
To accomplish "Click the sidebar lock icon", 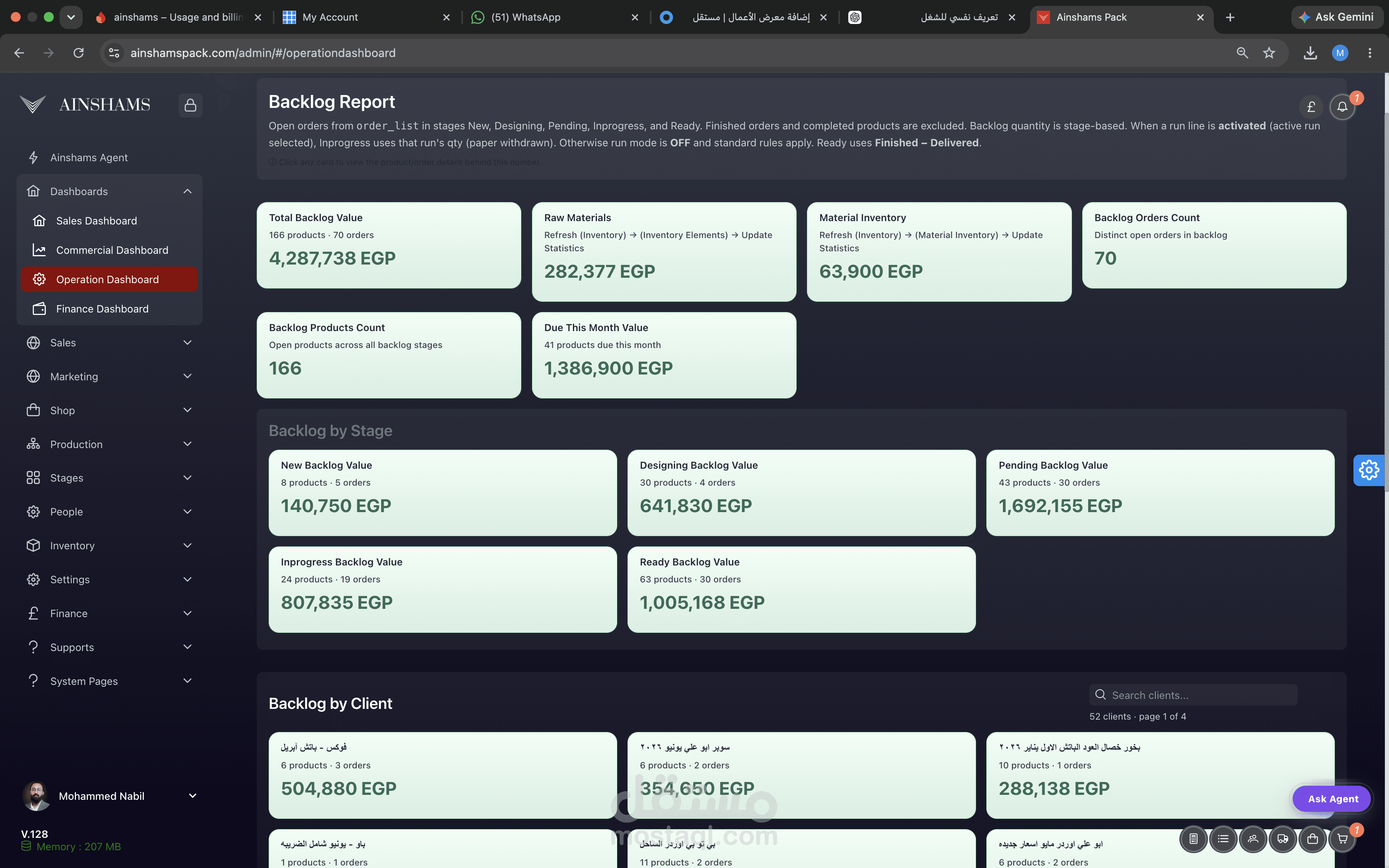I will pyautogui.click(x=190, y=105).
